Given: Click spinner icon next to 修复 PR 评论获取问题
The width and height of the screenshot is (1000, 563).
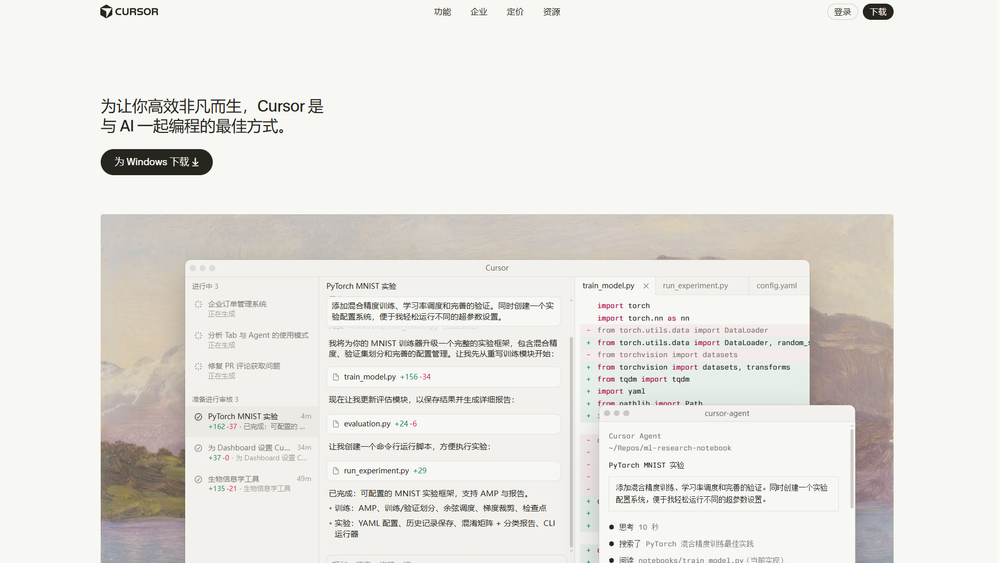Looking at the screenshot, I should (198, 367).
